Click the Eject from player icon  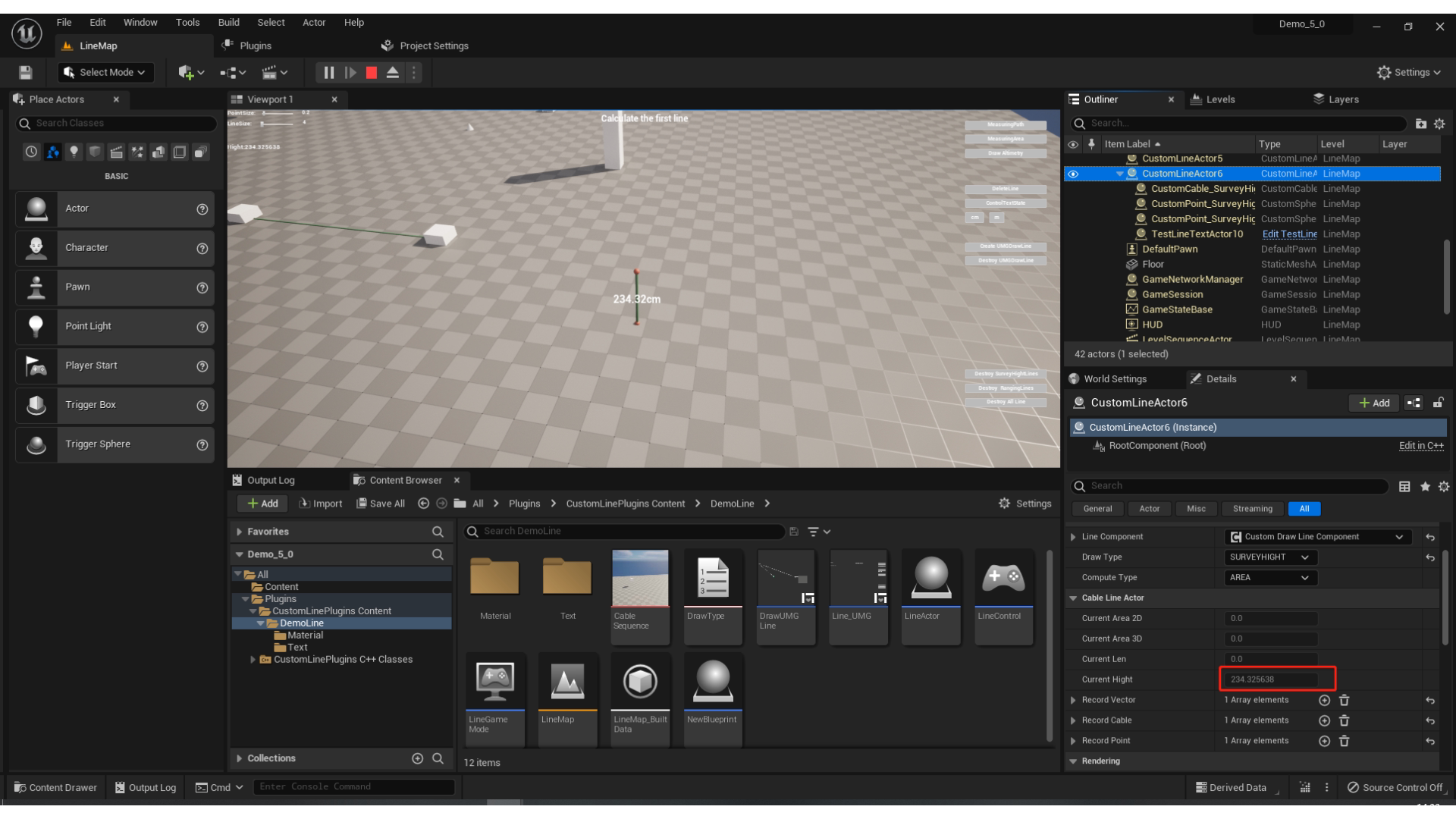pyautogui.click(x=393, y=73)
